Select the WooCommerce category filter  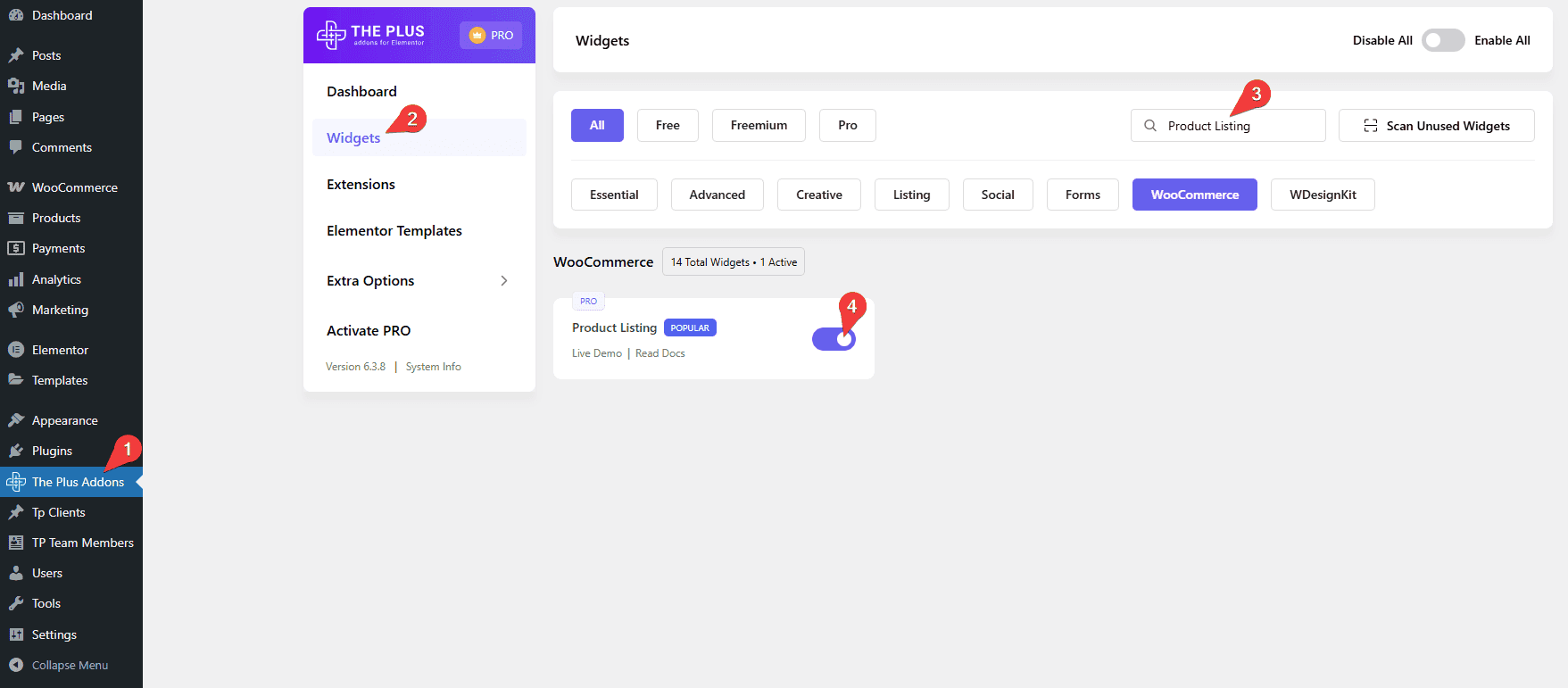pyautogui.click(x=1195, y=195)
